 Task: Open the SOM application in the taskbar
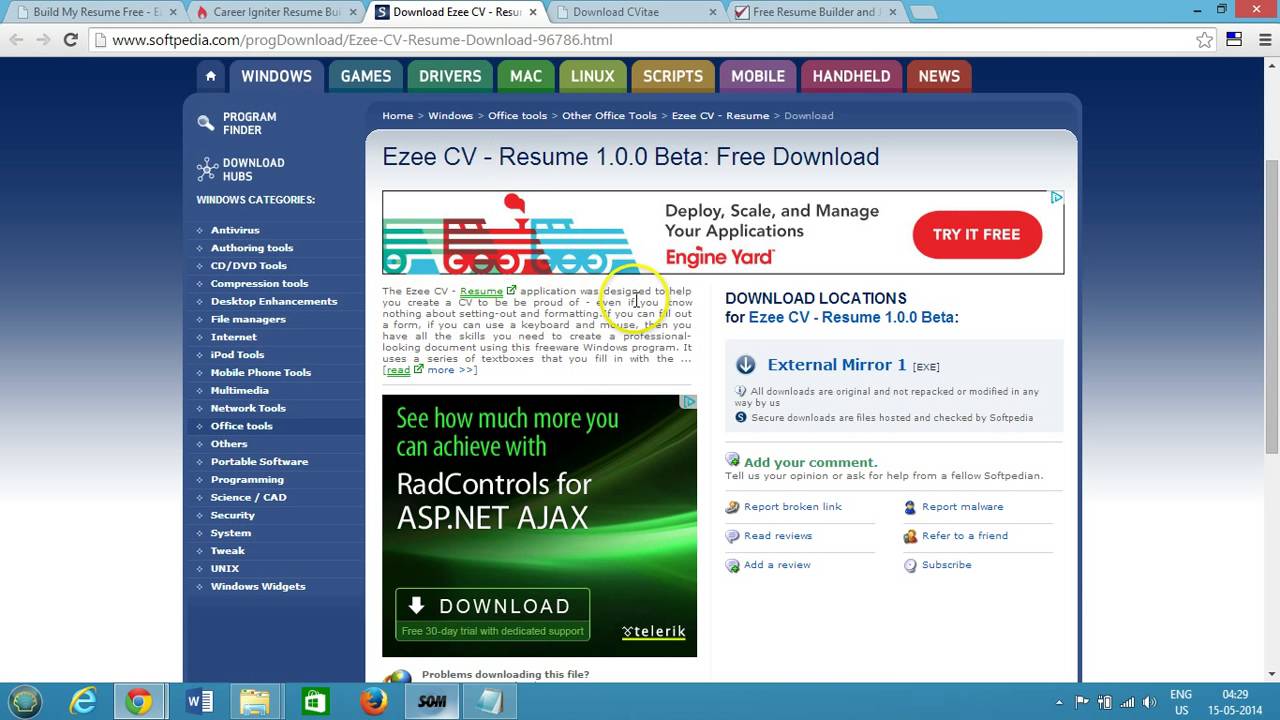click(x=432, y=702)
